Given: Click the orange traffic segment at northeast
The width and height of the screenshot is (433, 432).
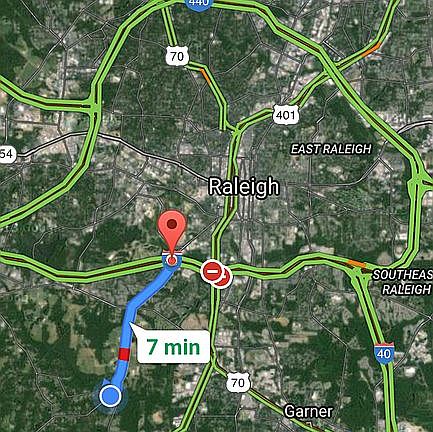Looking at the screenshot, I should point(372,49).
